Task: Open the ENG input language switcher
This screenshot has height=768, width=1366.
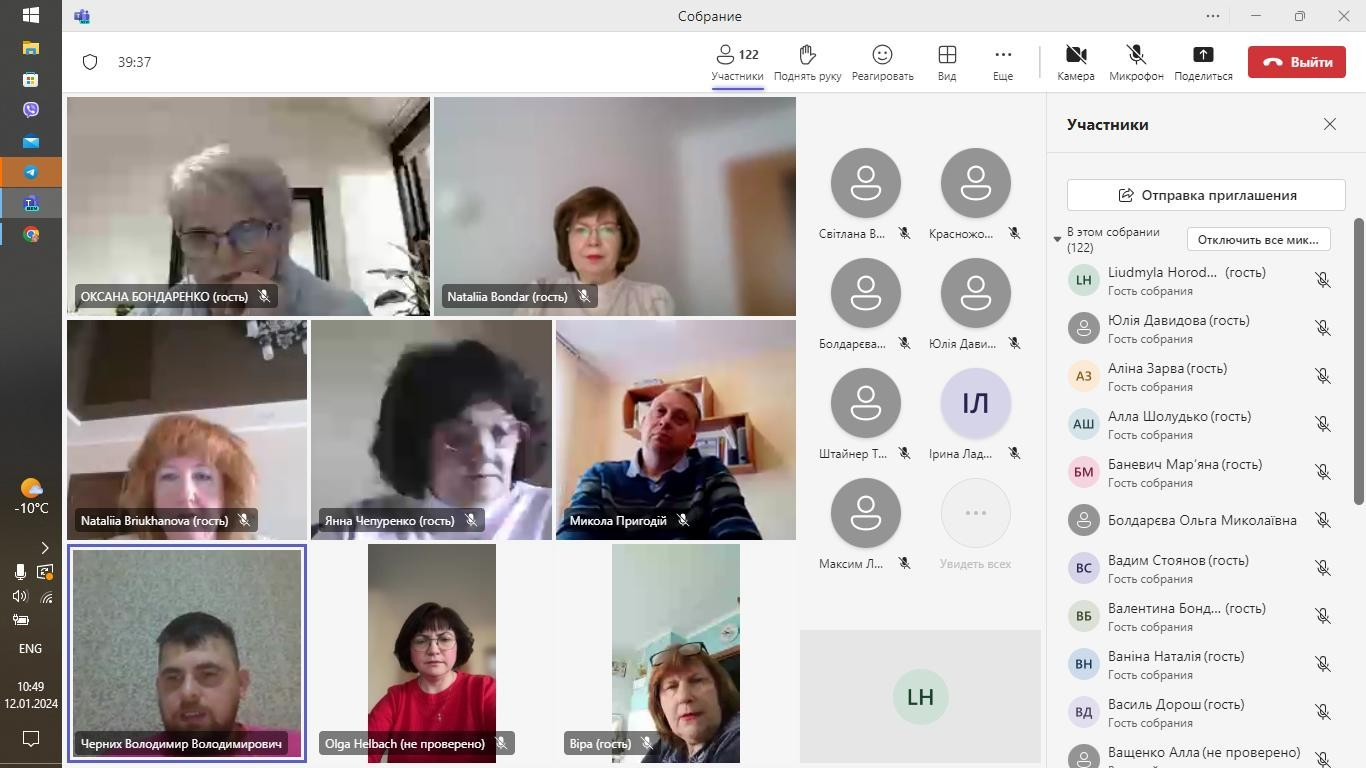Action: 31,648
